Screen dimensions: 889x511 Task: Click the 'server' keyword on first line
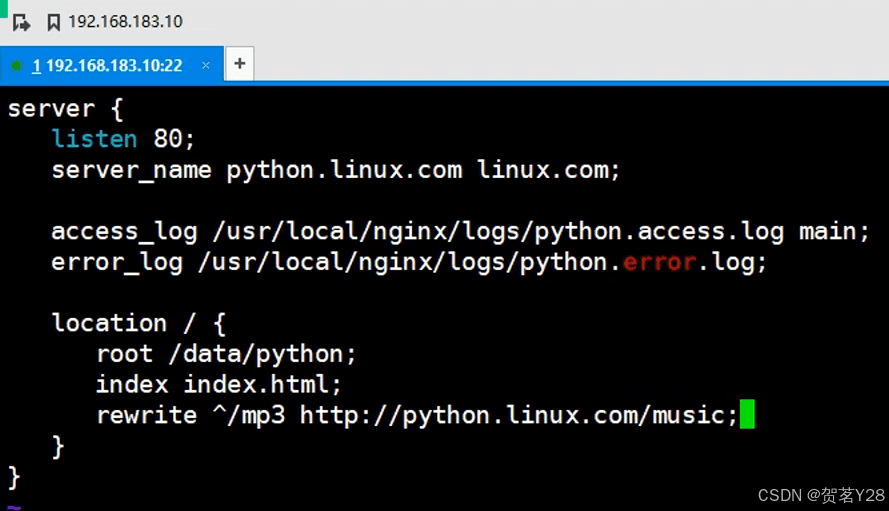pyautogui.click(x=51, y=108)
